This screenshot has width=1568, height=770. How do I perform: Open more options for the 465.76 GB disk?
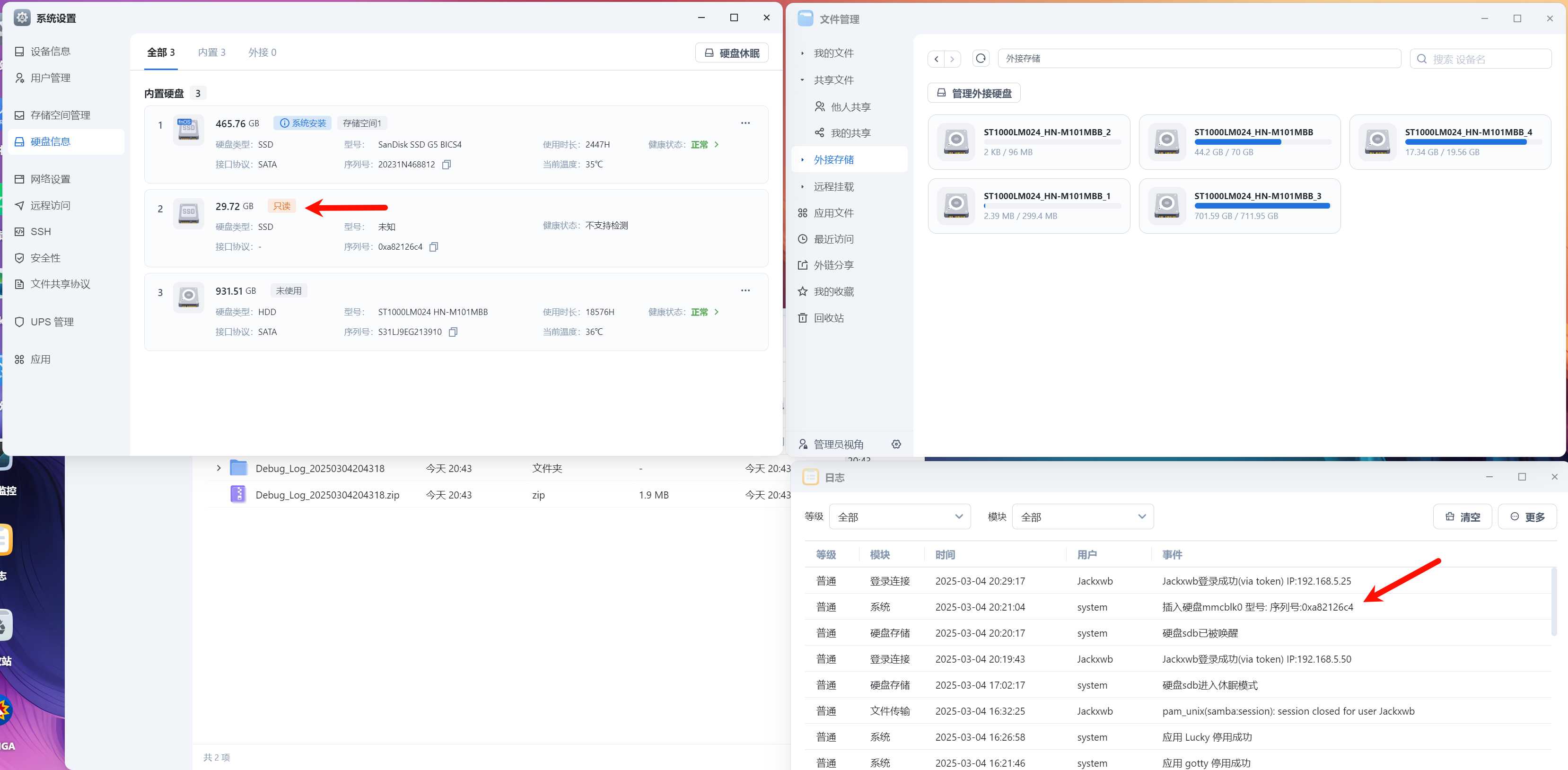coord(745,123)
